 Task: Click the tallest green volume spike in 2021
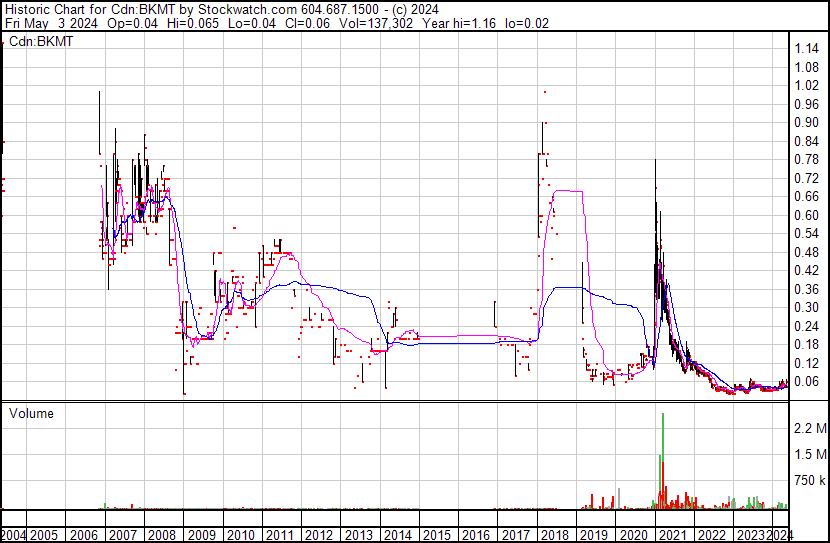point(663,460)
